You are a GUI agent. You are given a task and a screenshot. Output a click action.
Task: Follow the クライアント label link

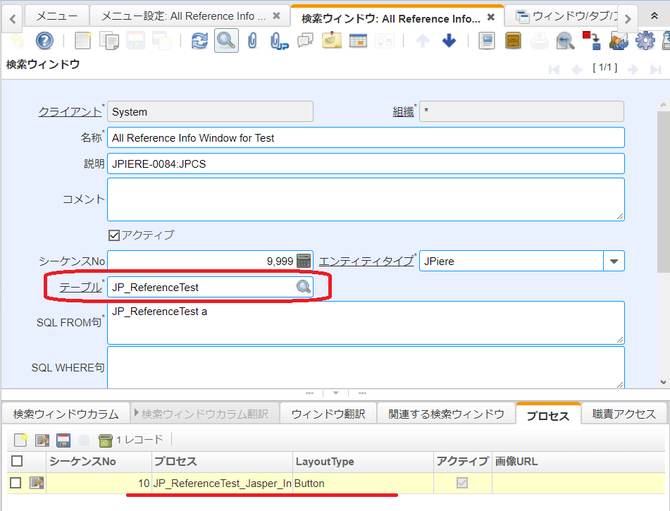point(70,112)
